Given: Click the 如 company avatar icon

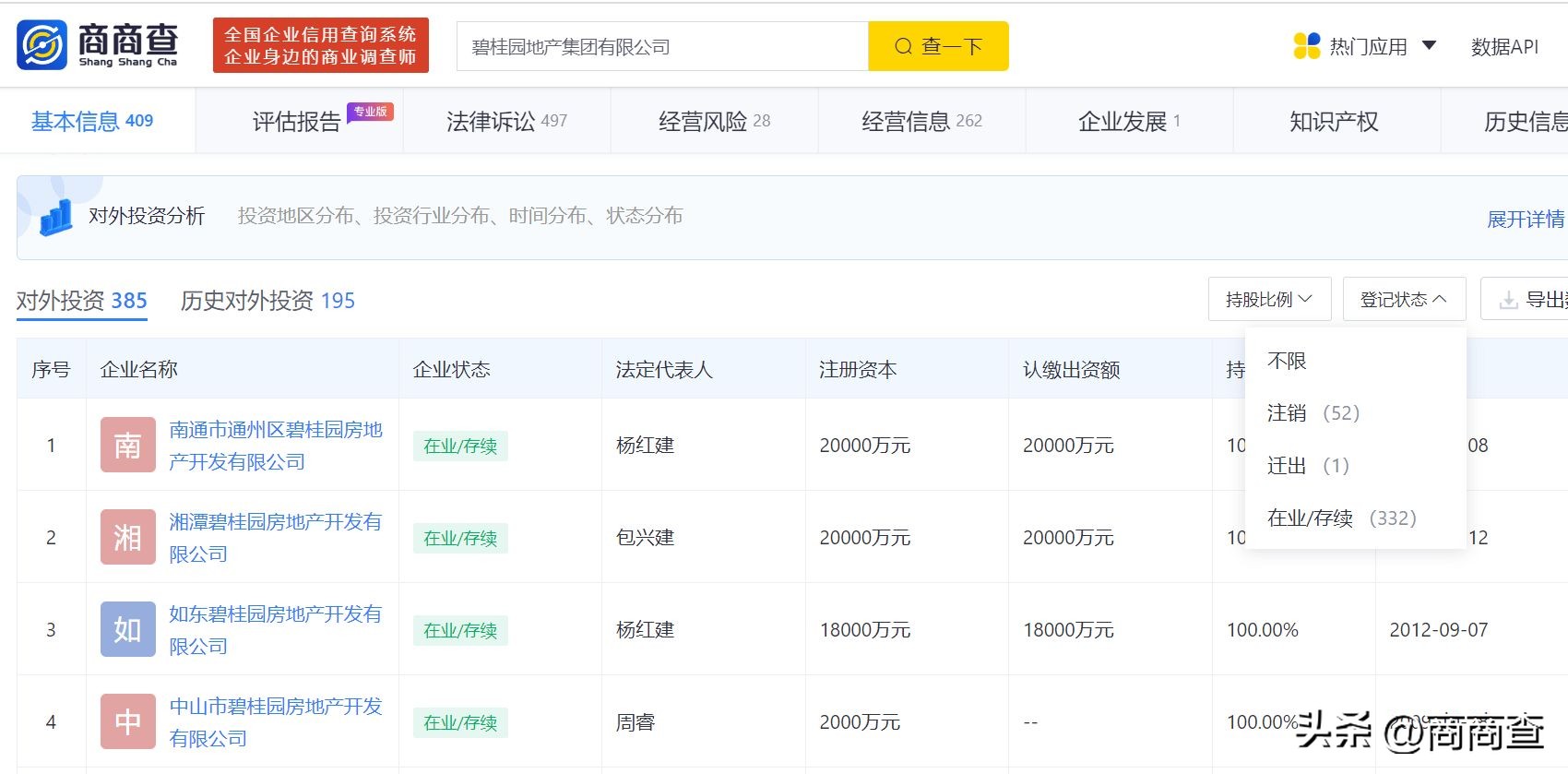Looking at the screenshot, I should (x=127, y=629).
